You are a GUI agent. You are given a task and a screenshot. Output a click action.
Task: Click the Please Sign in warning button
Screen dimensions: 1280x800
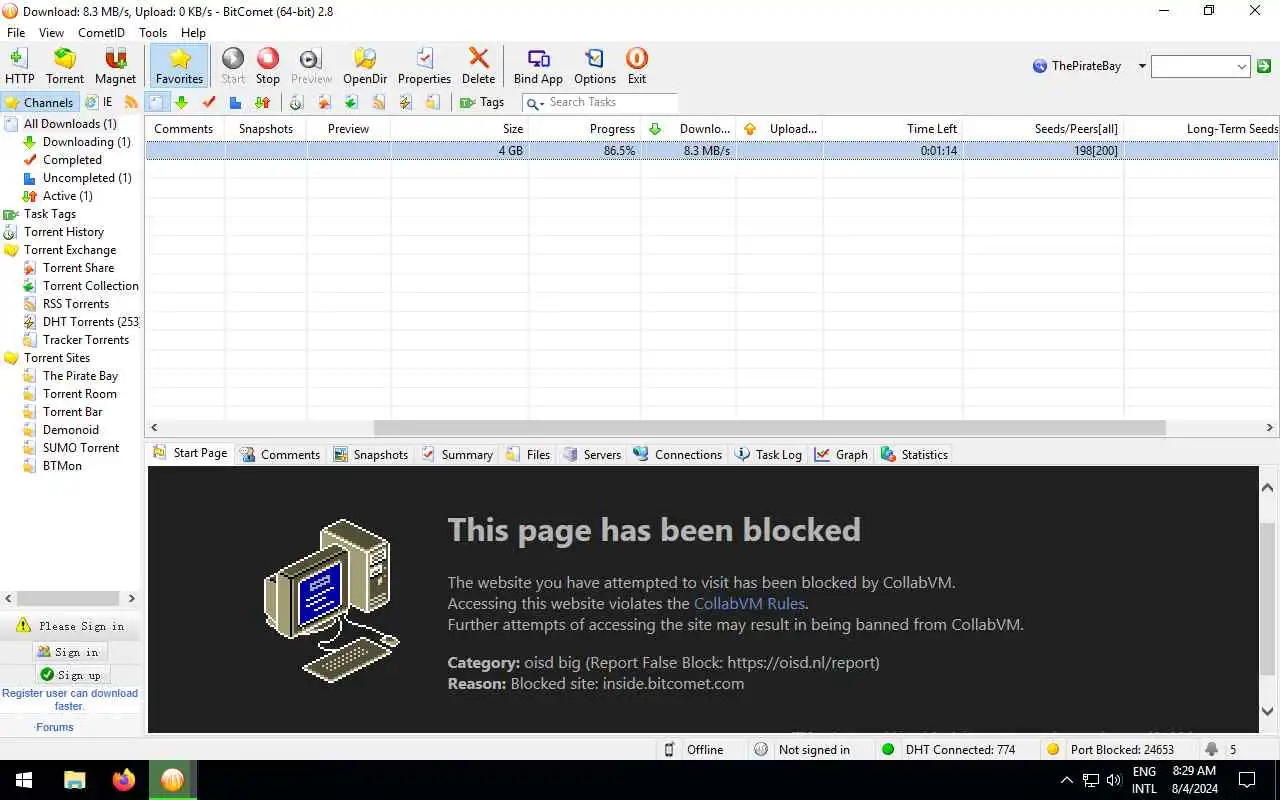point(71,626)
